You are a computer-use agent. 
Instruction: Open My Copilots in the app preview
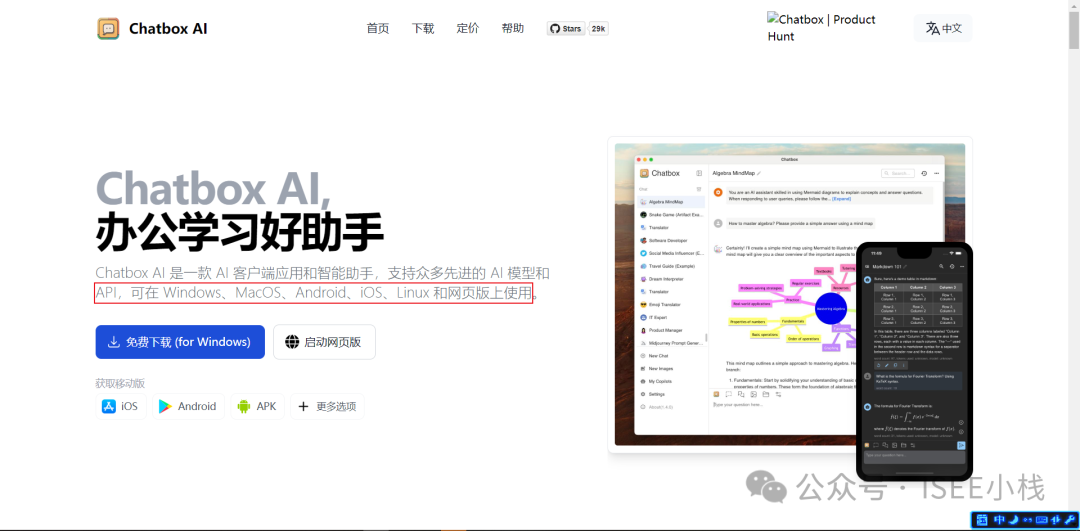[x=672, y=381]
